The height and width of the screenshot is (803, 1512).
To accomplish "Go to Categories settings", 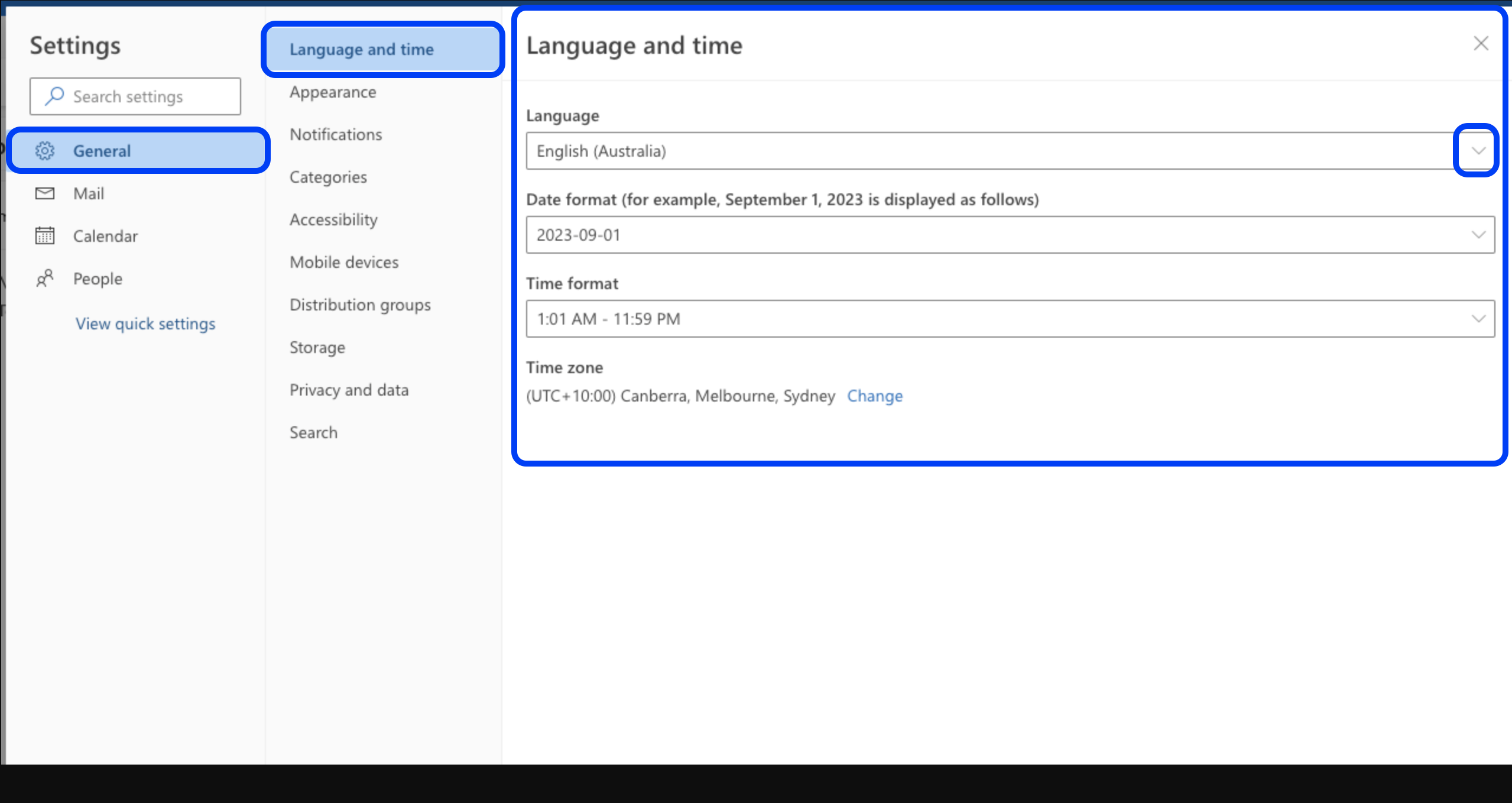I will point(328,177).
